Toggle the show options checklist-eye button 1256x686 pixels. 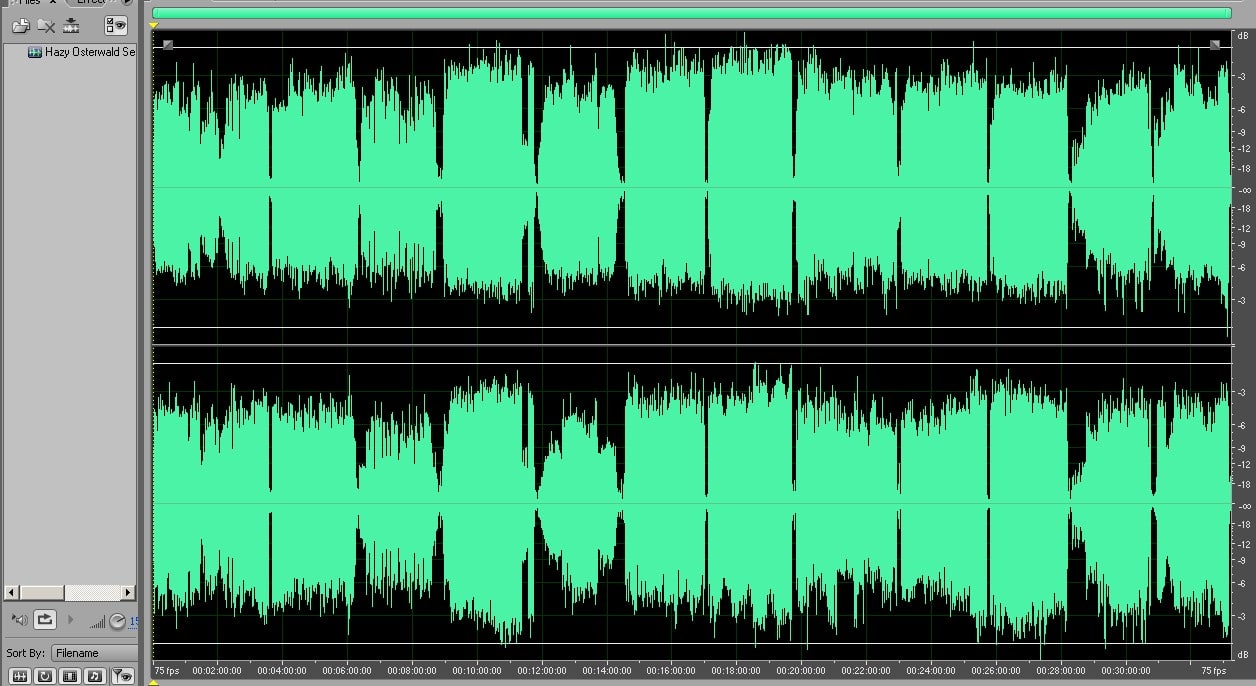[117, 26]
